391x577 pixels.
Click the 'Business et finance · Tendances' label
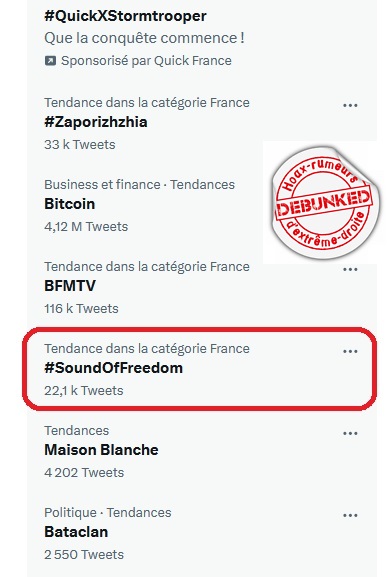(x=139, y=184)
